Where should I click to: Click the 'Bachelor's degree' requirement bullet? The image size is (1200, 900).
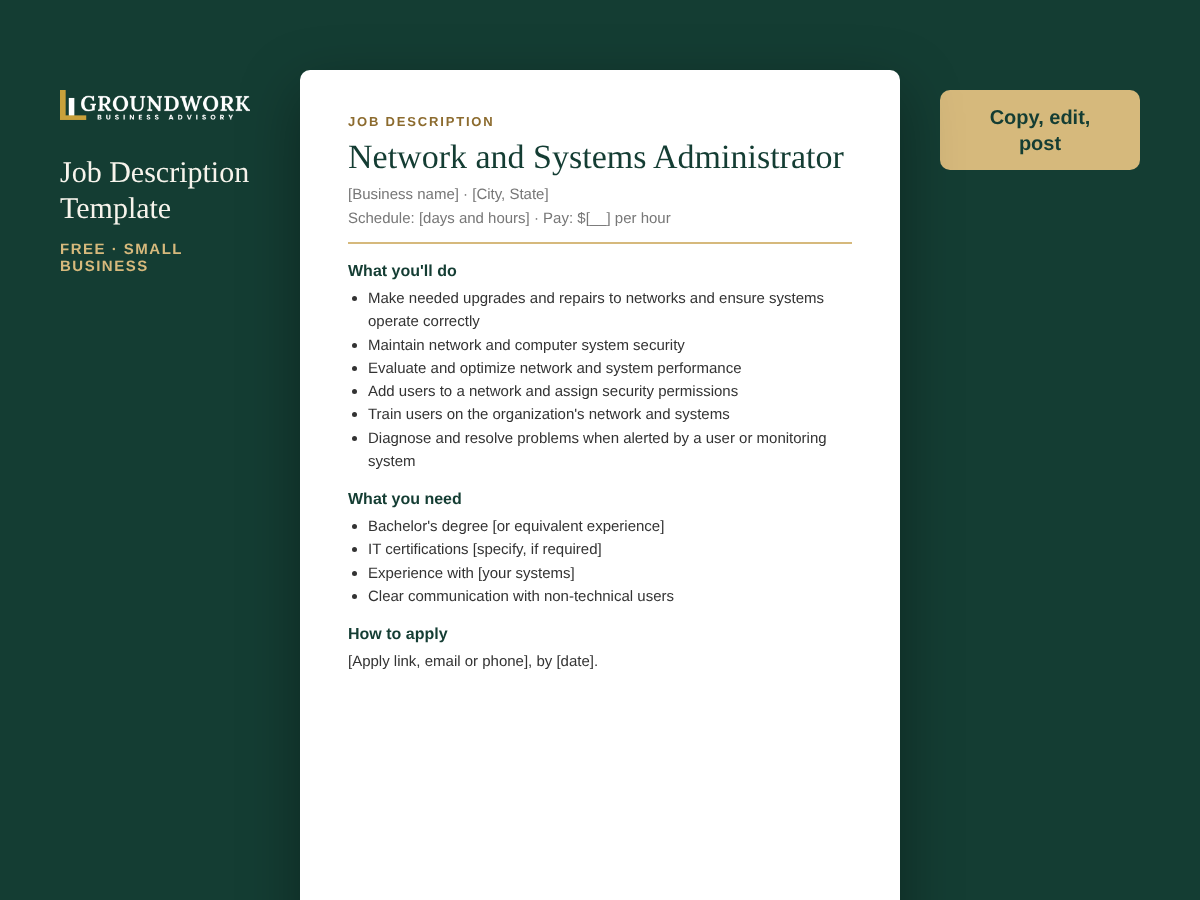point(516,526)
